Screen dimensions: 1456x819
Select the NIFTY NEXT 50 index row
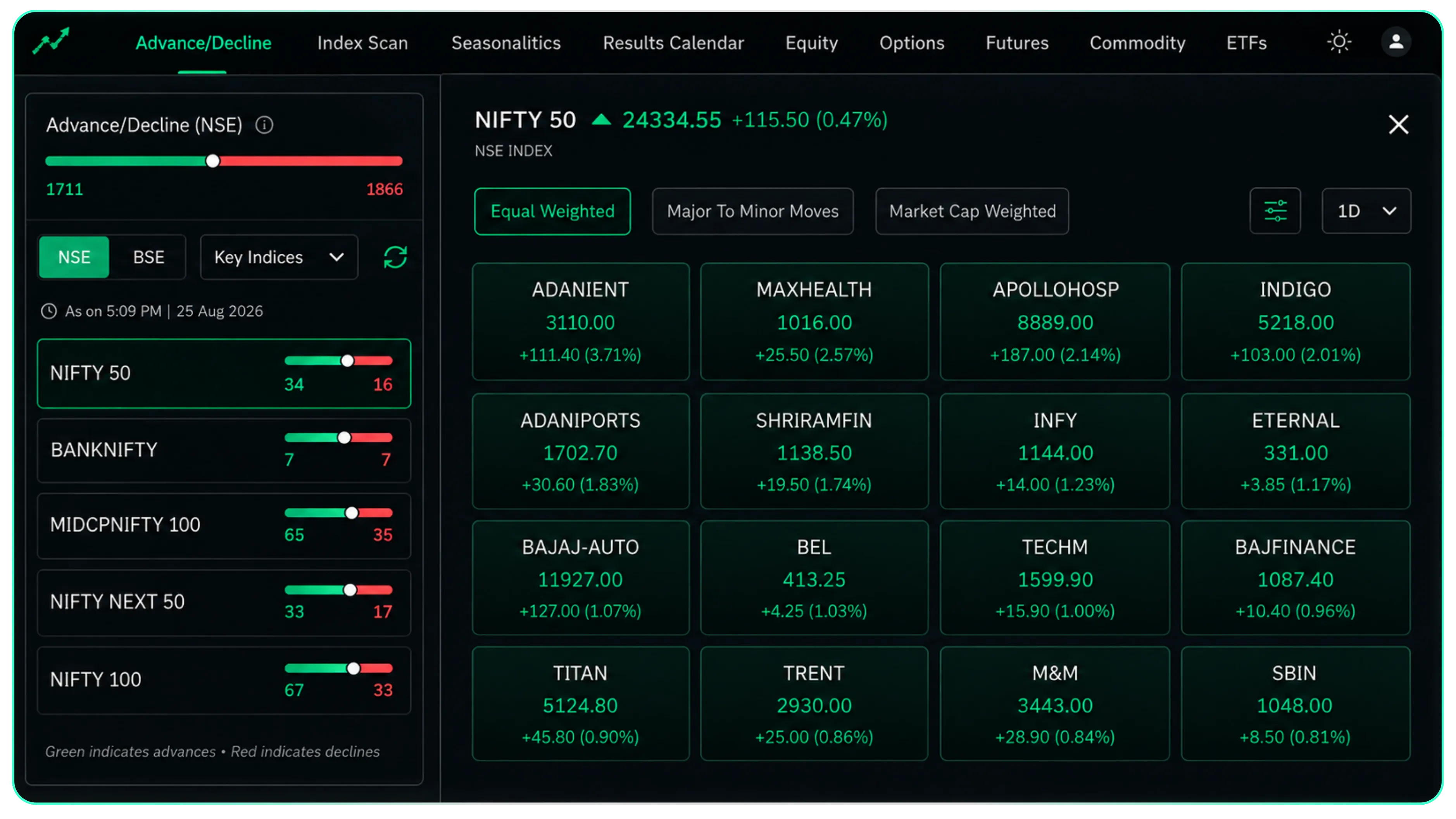pyautogui.click(x=224, y=602)
